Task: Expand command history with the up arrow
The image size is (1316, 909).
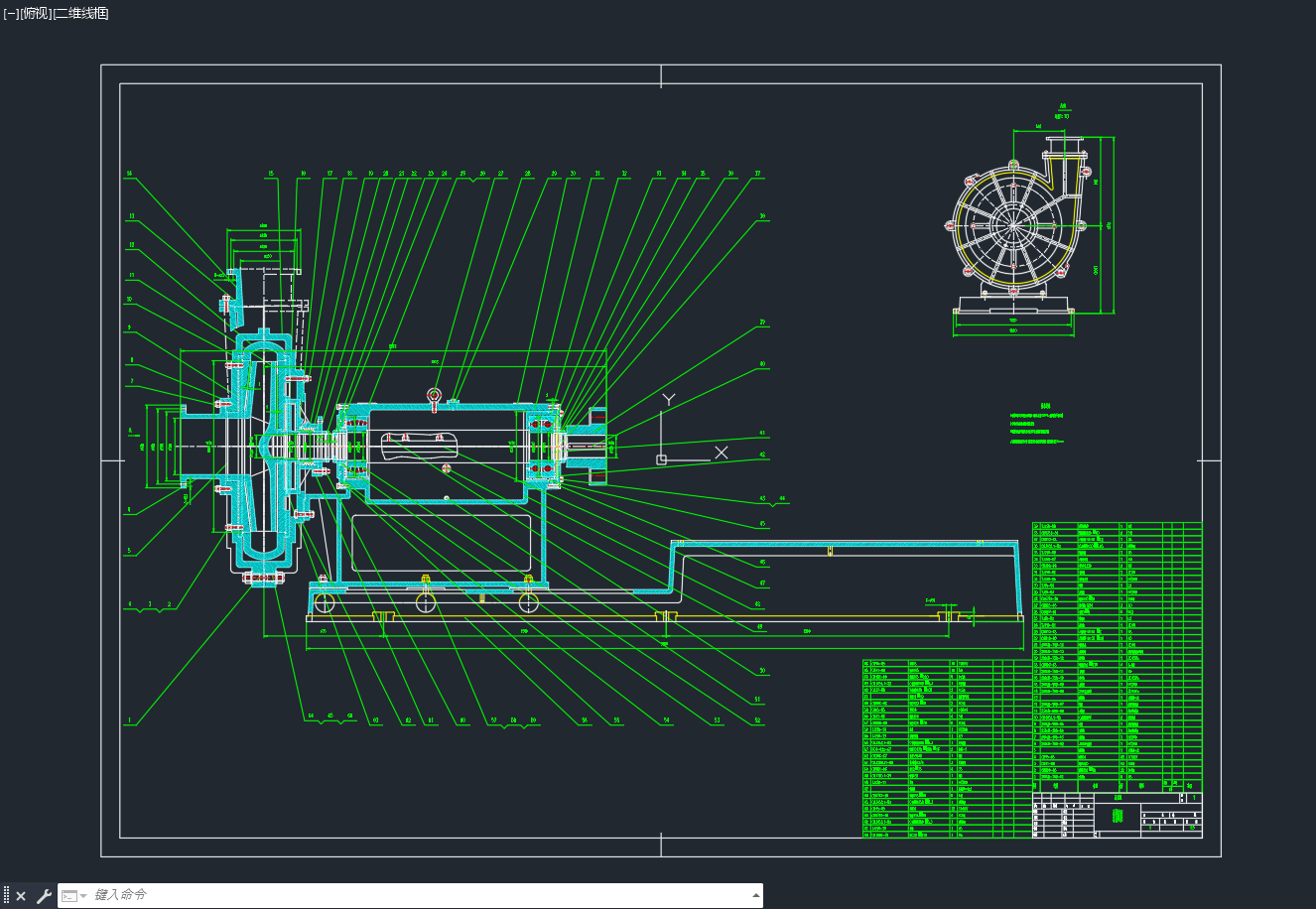Action: (x=756, y=895)
